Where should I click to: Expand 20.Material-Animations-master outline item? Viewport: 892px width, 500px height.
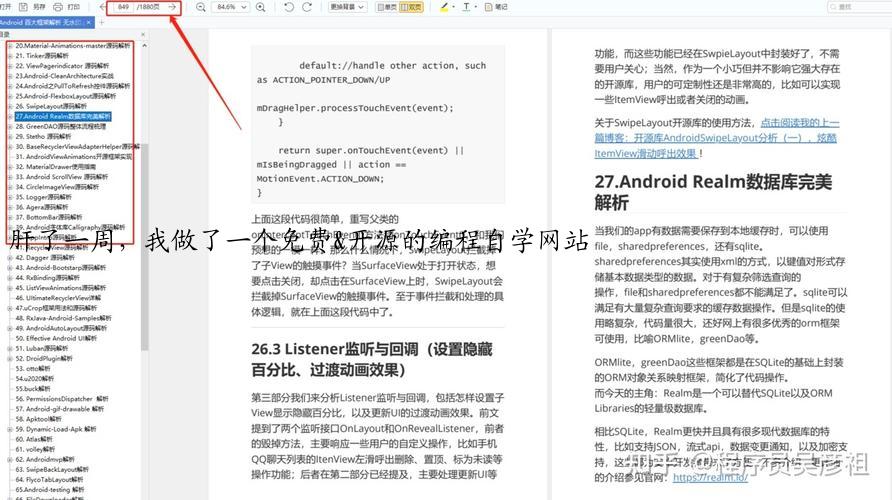pyautogui.click(x=10, y=46)
